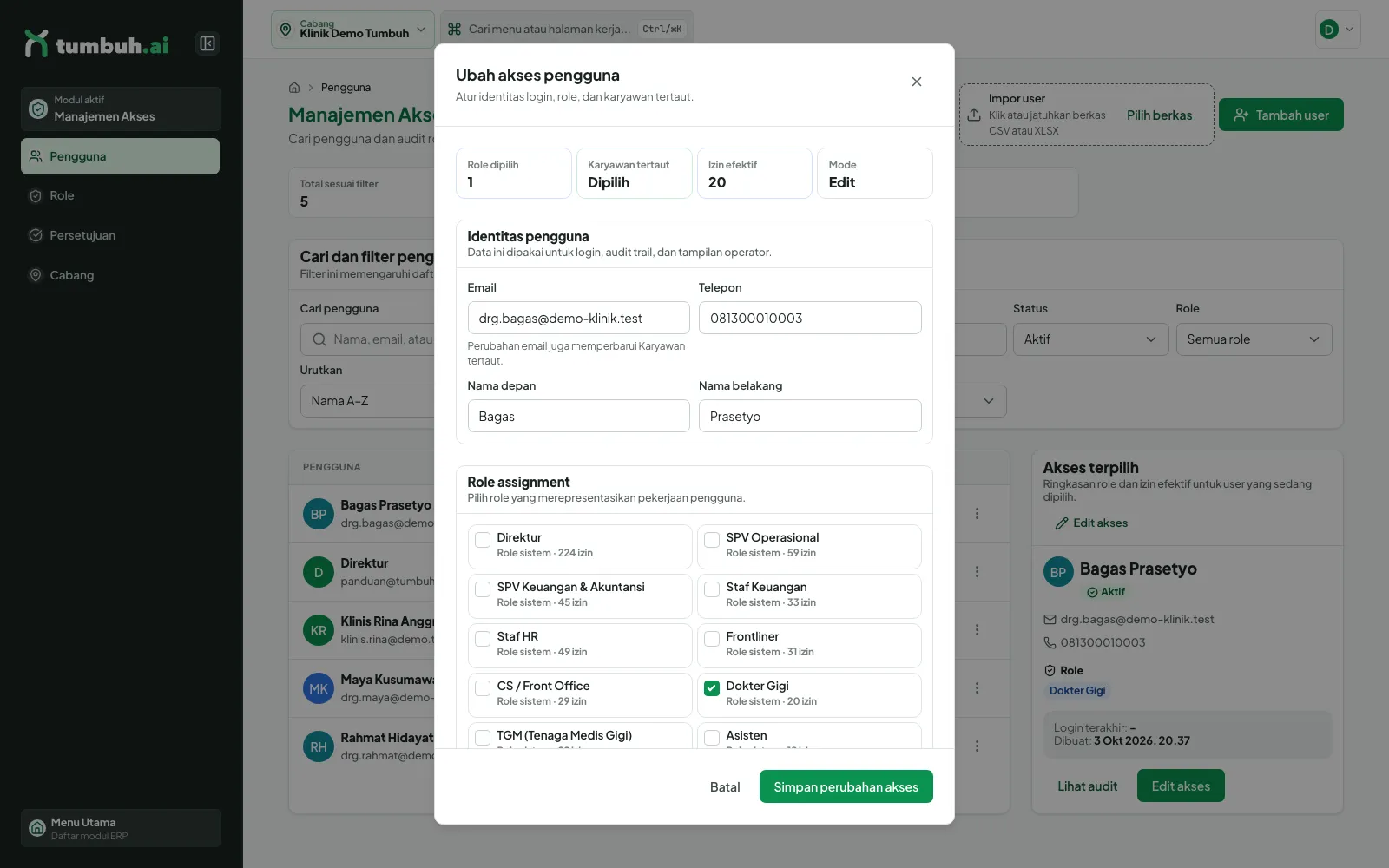
Task: Check the Staf HR role checkbox
Action: click(x=483, y=639)
